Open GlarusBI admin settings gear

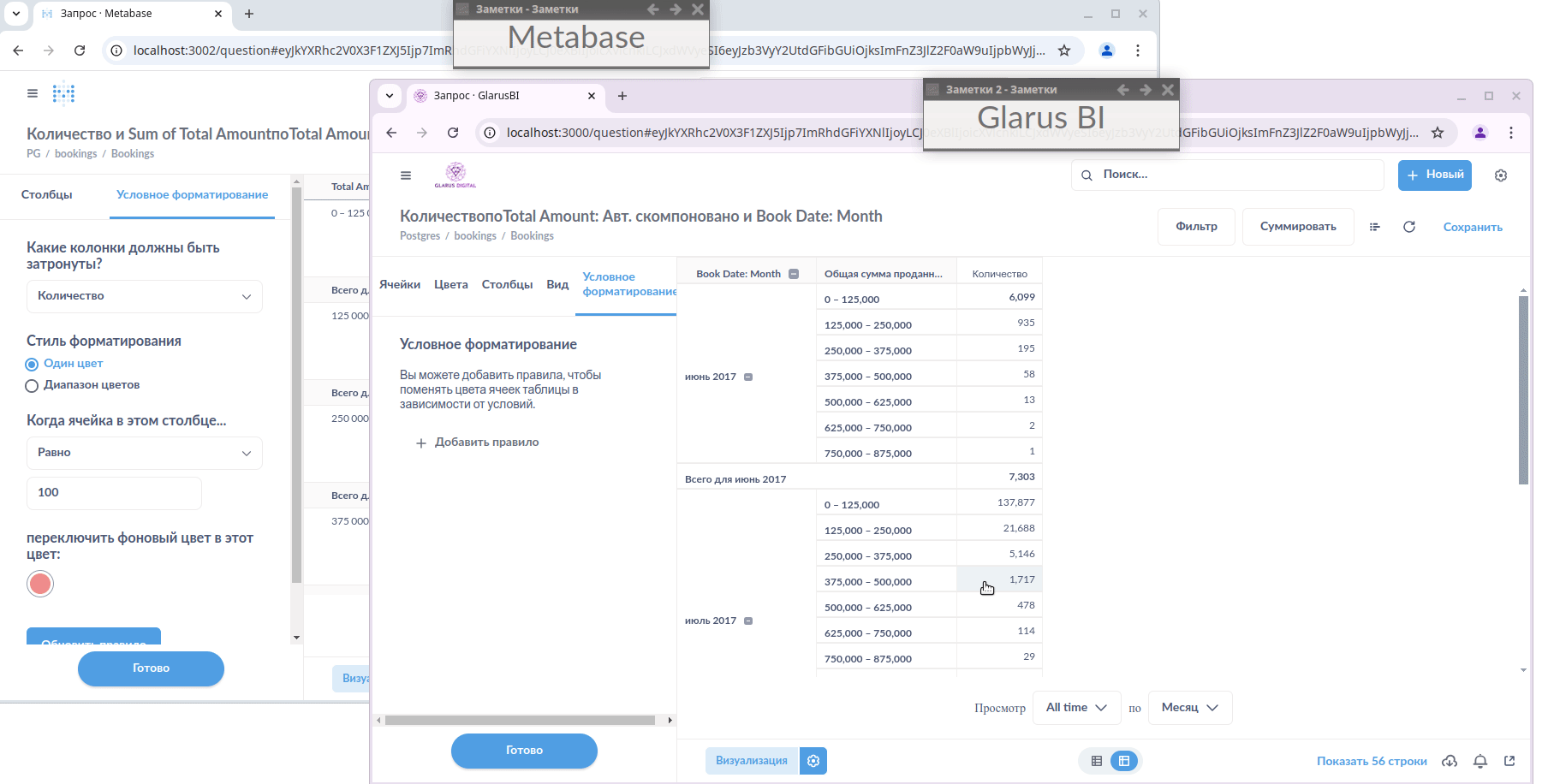(x=1500, y=175)
